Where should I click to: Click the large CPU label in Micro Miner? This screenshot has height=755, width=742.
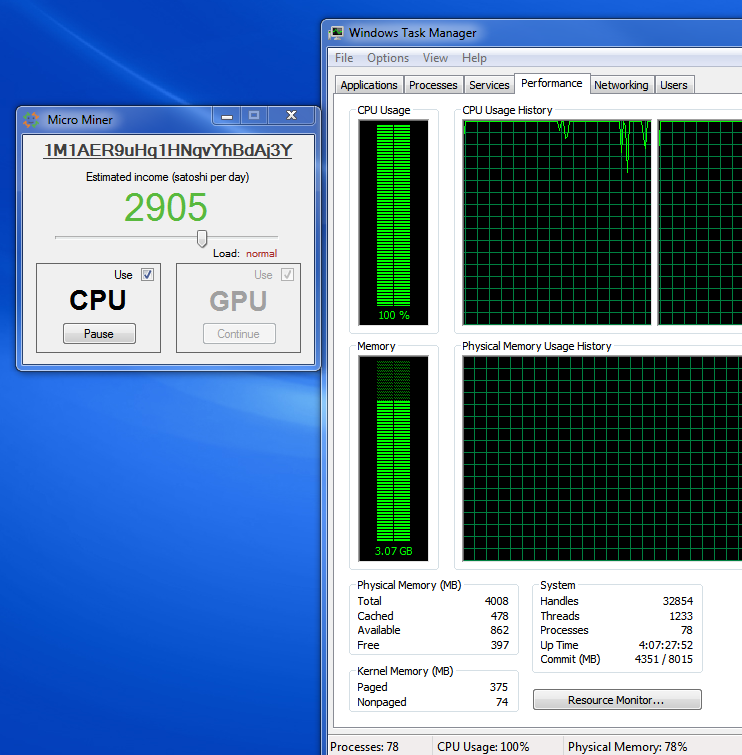tap(98, 300)
